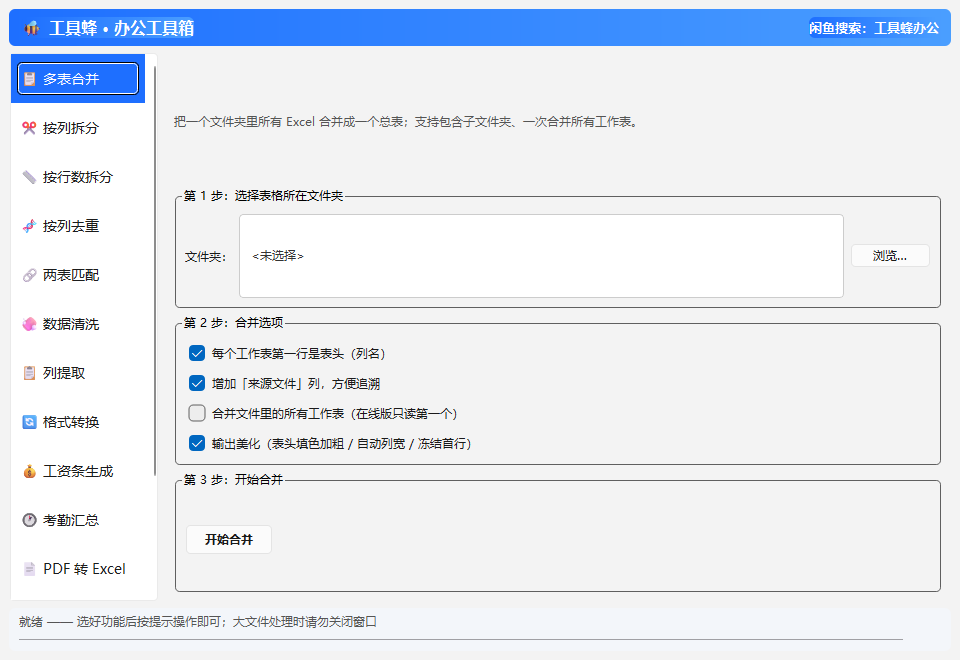Viewport: 960px width, 660px height.
Task: Uncheck 每个工作表第一行是表头 checkbox
Action: tap(197, 353)
